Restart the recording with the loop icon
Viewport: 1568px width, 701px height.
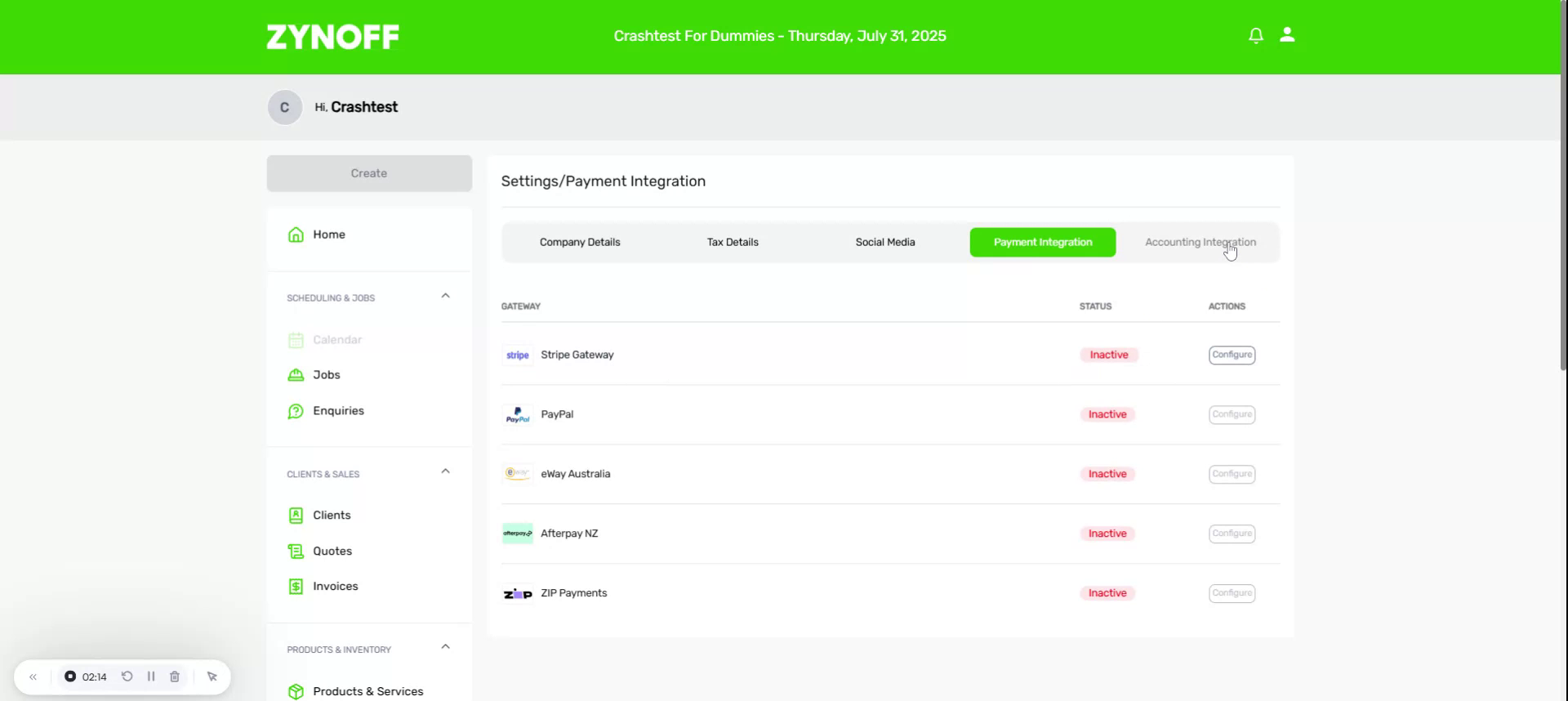point(127,676)
